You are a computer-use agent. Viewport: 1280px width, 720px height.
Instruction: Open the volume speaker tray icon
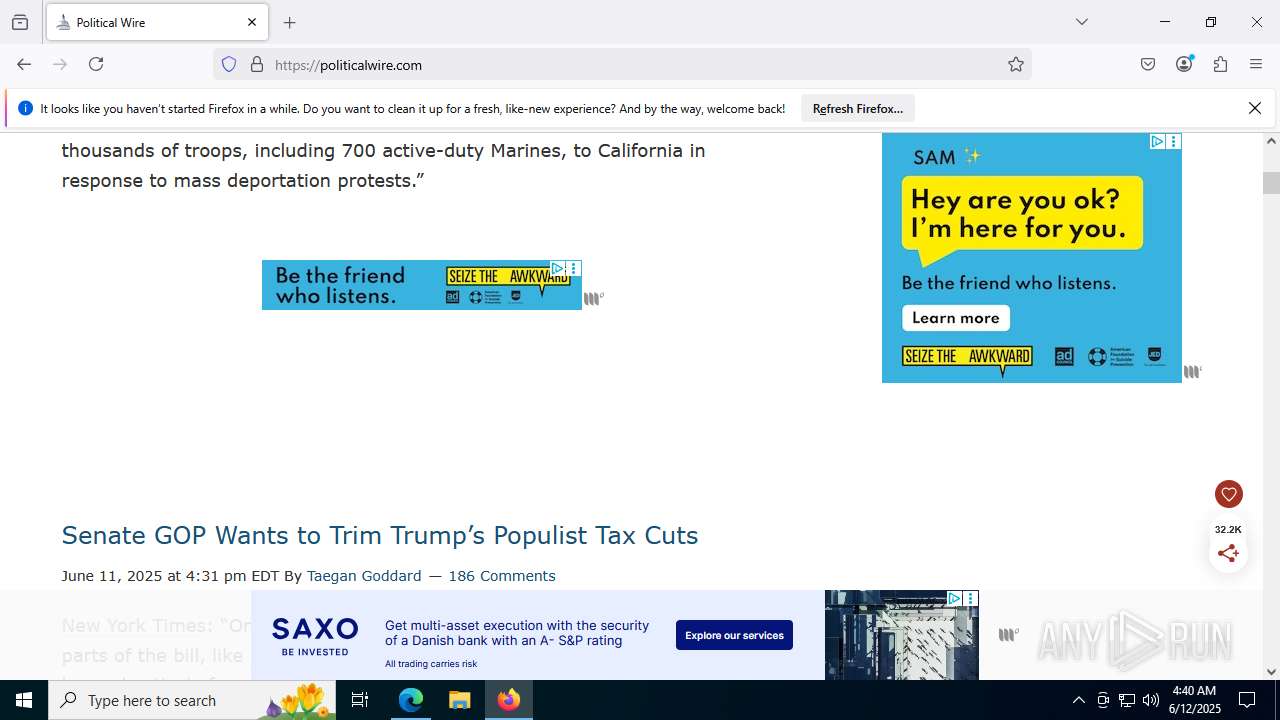[1151, 700]
